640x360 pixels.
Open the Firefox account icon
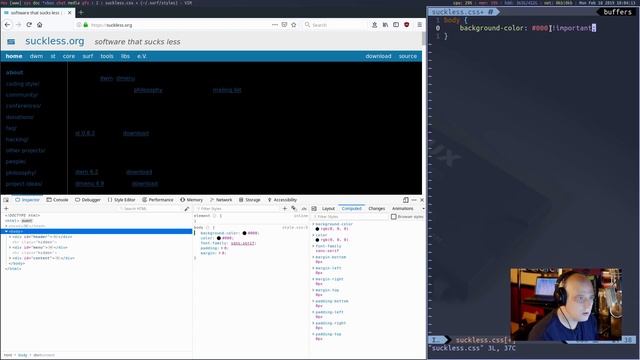point(374,25)
